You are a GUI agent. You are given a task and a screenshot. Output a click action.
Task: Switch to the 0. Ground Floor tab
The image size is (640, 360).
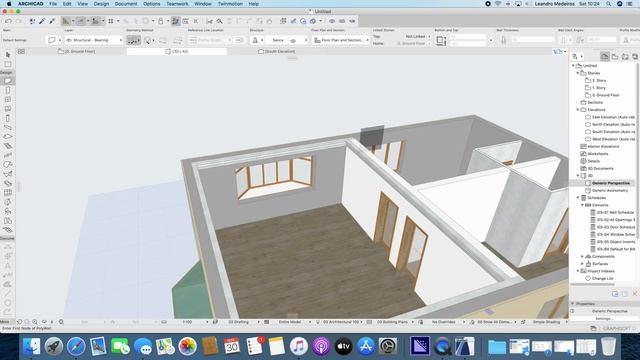[x=76, y=51]
